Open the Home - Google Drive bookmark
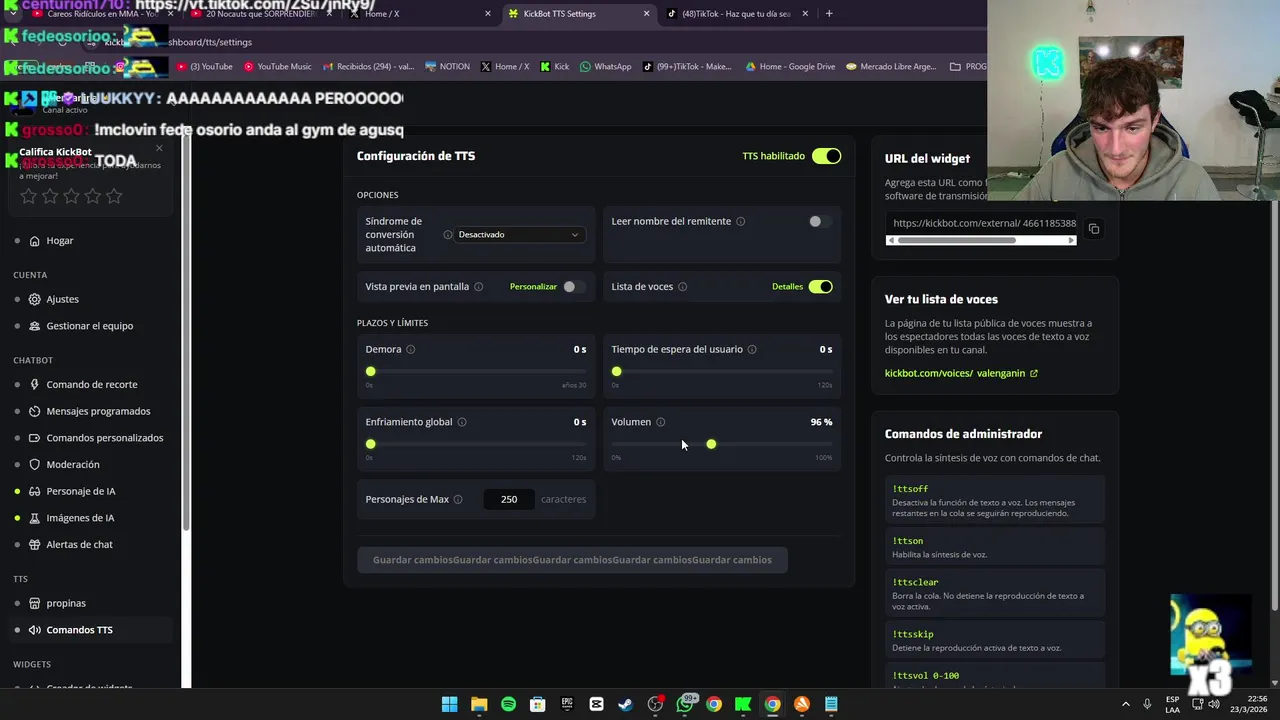 (790, 67)
